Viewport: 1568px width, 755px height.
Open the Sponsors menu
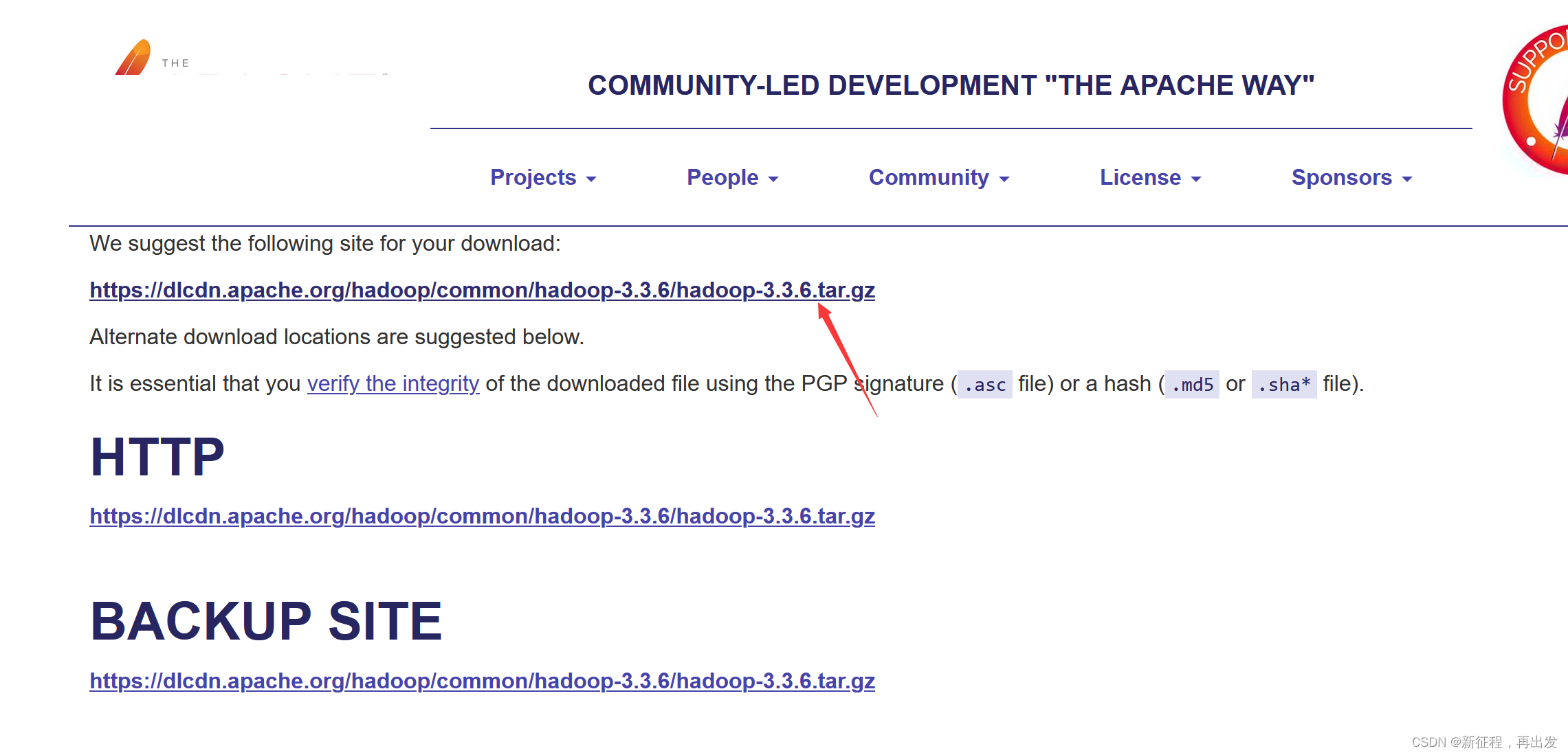tap(1352, 177)
